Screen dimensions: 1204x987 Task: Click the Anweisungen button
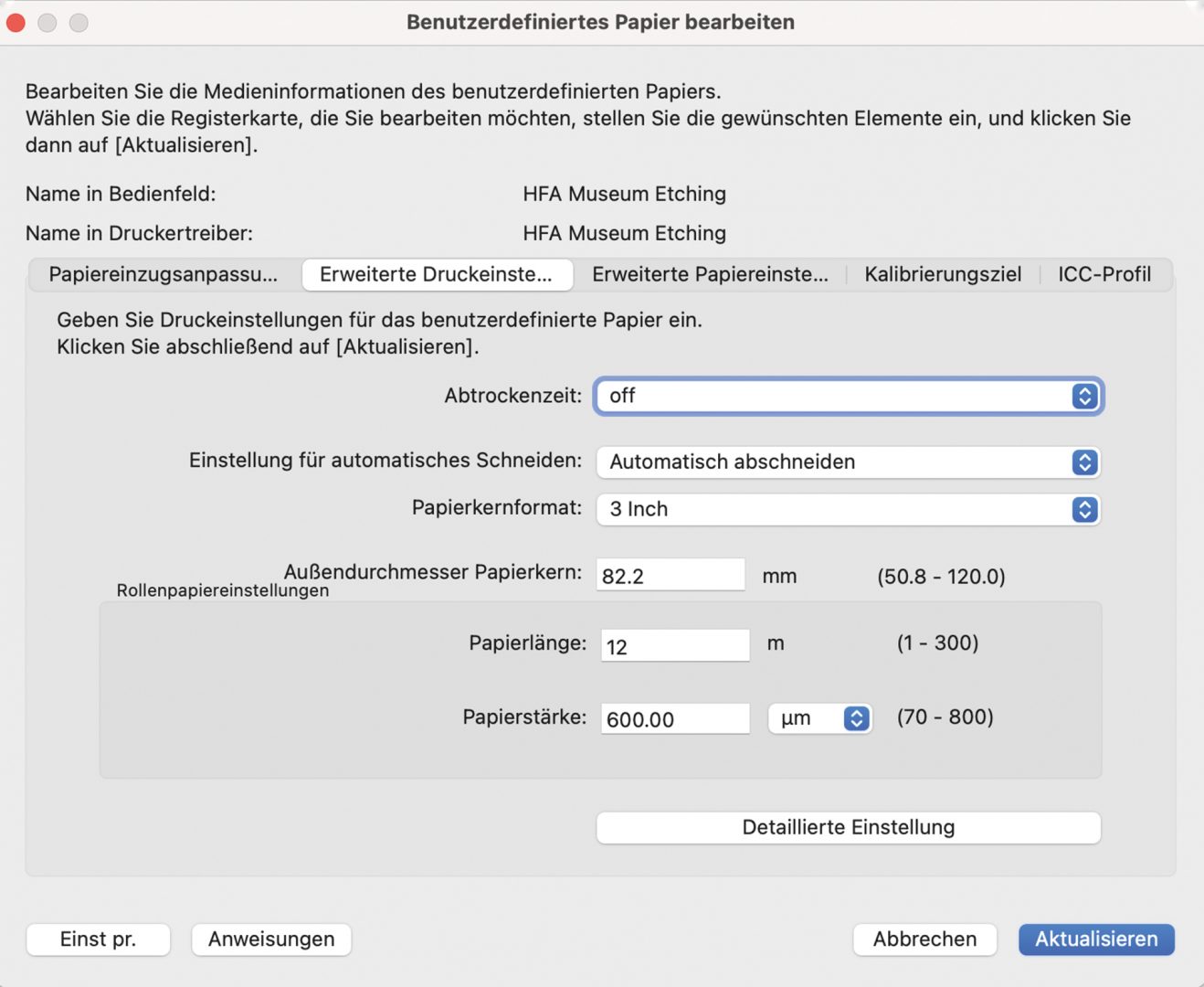click(x=271, y=939)
